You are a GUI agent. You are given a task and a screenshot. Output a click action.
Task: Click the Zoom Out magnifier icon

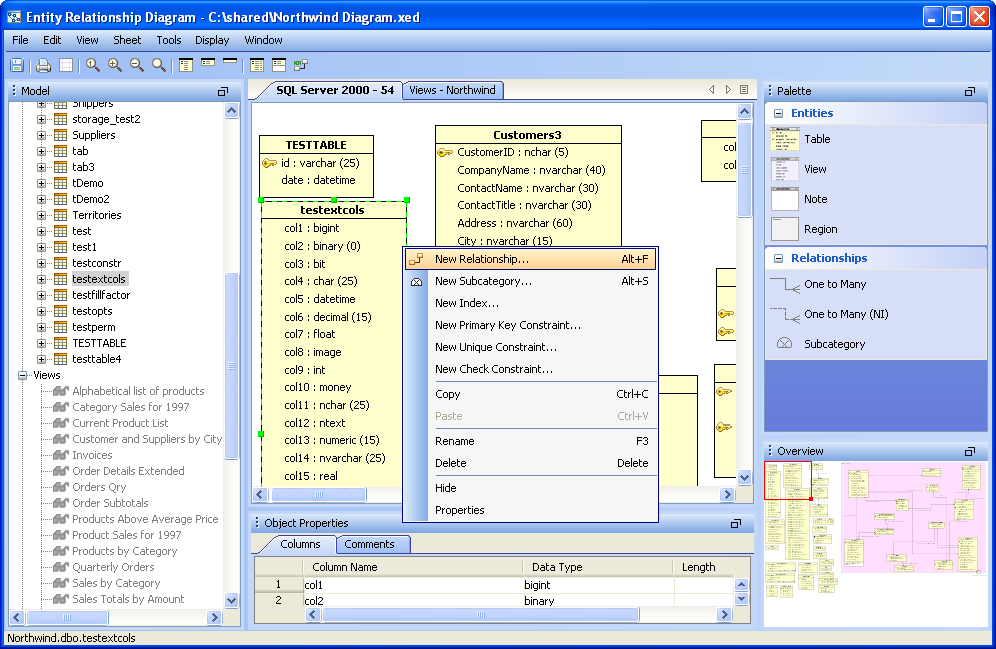[x=137, y=65]
